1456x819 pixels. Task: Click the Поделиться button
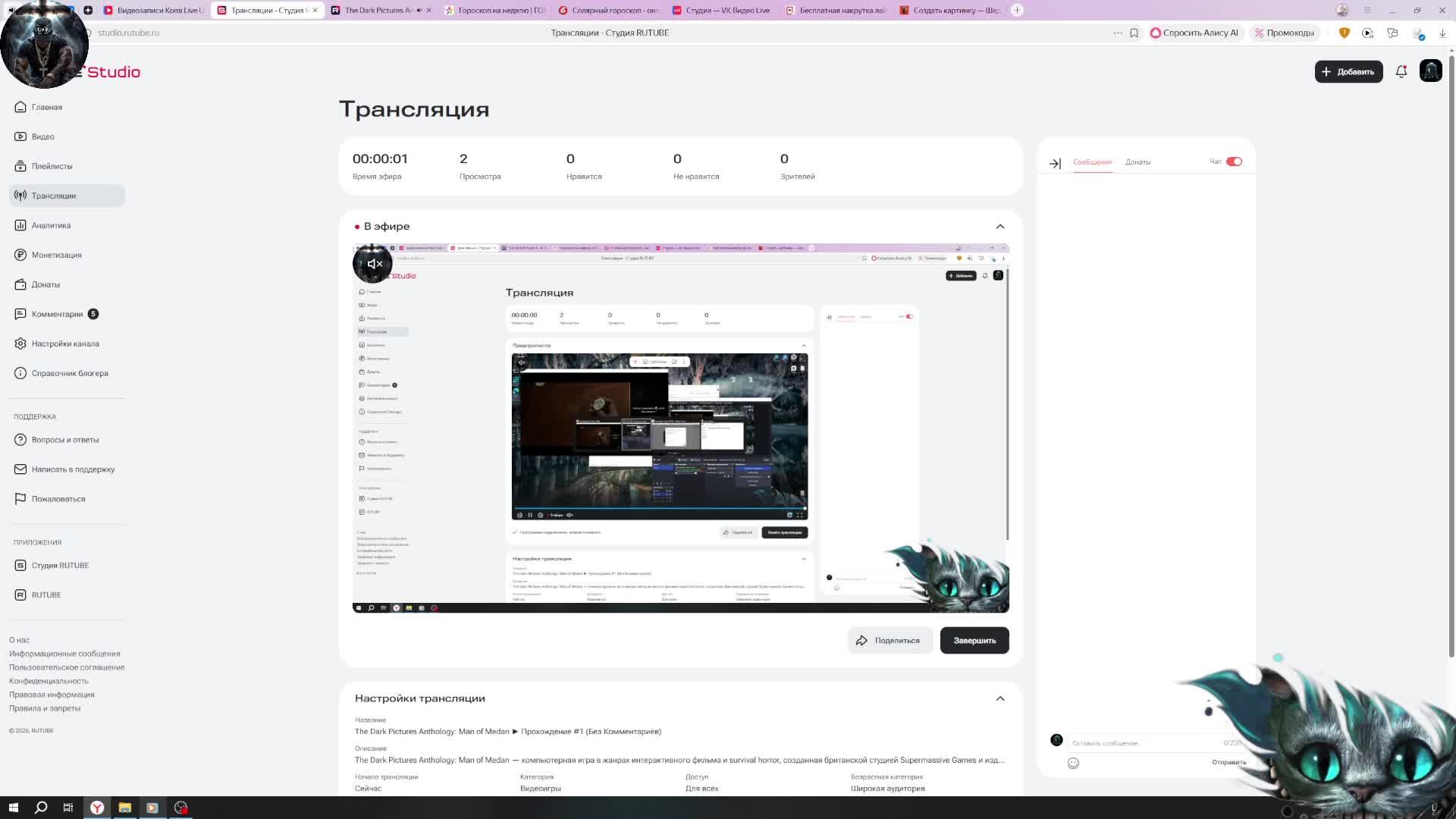(x=889, y=641)
